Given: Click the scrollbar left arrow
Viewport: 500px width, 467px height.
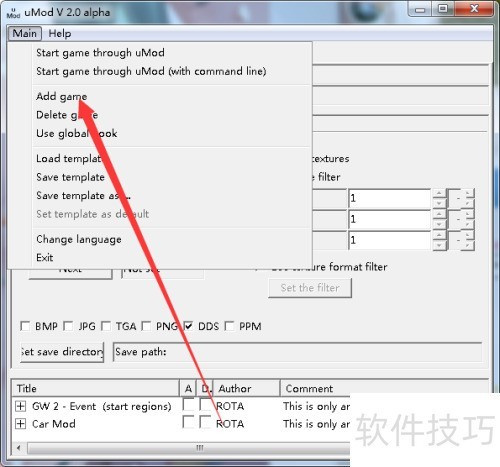Looking at the screenshot, I should pos(19,448).
